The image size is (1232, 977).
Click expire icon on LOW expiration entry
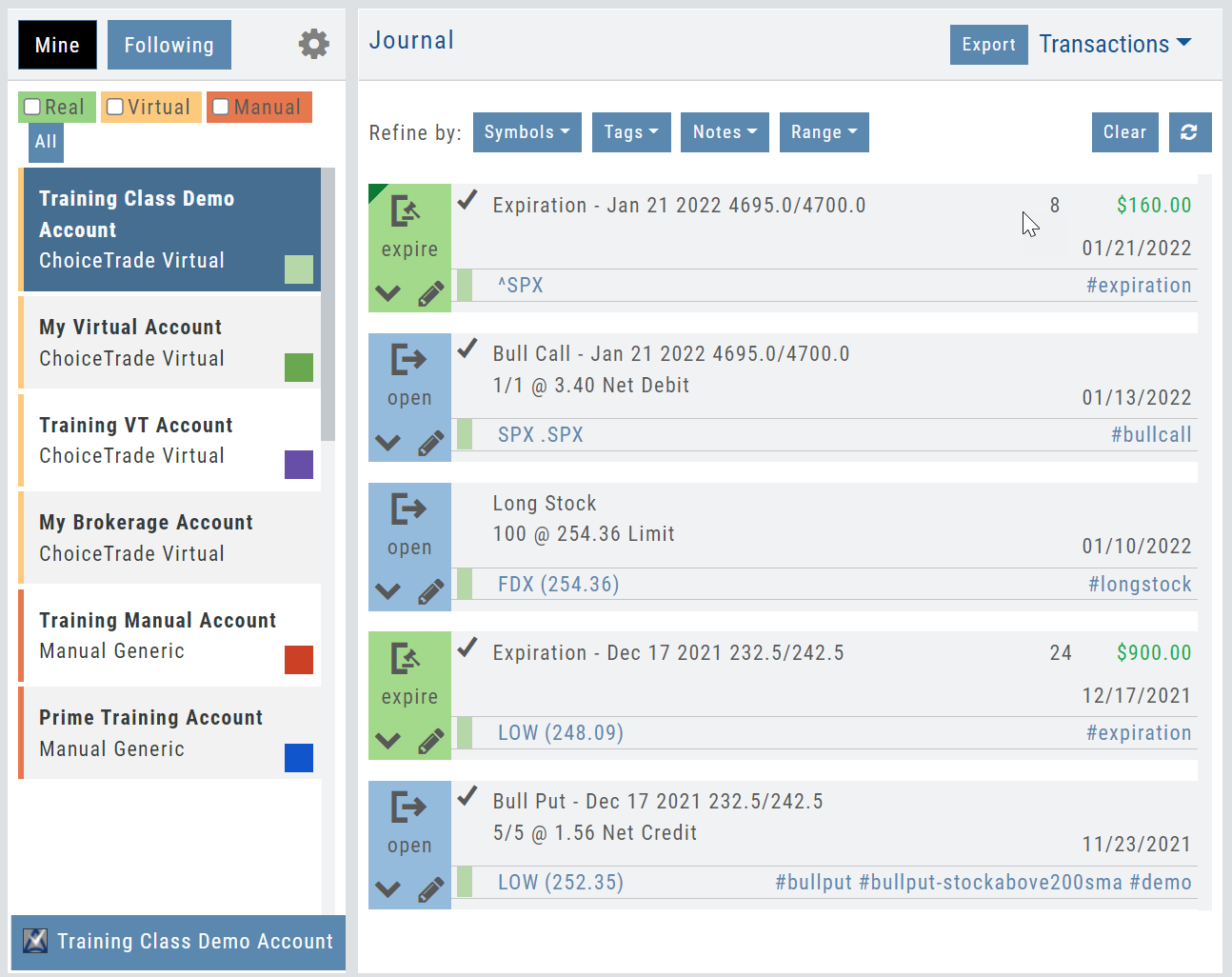pyautogui.click(x=407, y=659)
